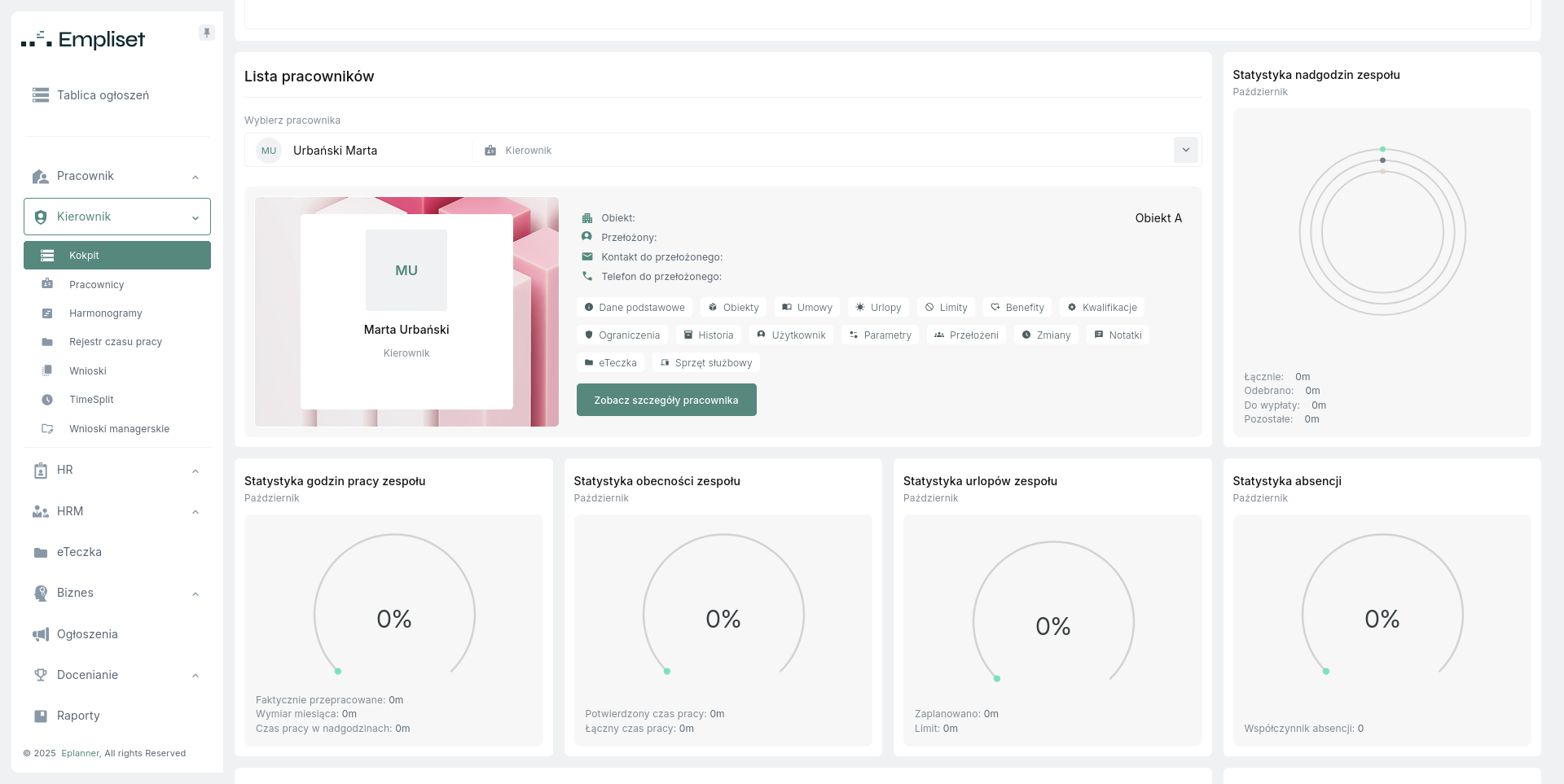This screenshot has width=1564, height=784.
Task: Open the Sprzęt służbowy tag
Action: (x=706, y=363)
